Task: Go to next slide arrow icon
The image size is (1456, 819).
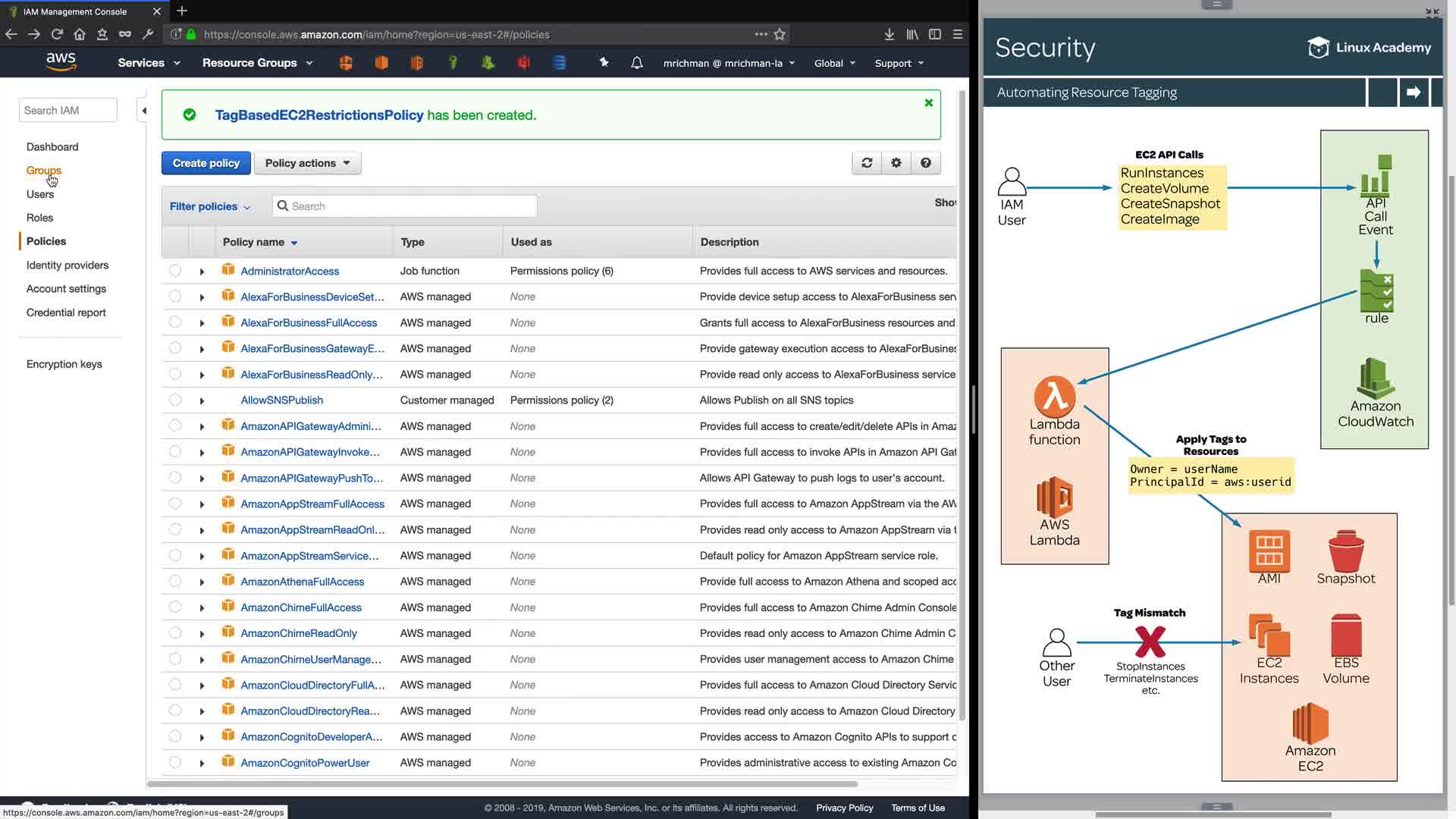Action: click(1414, 93)
